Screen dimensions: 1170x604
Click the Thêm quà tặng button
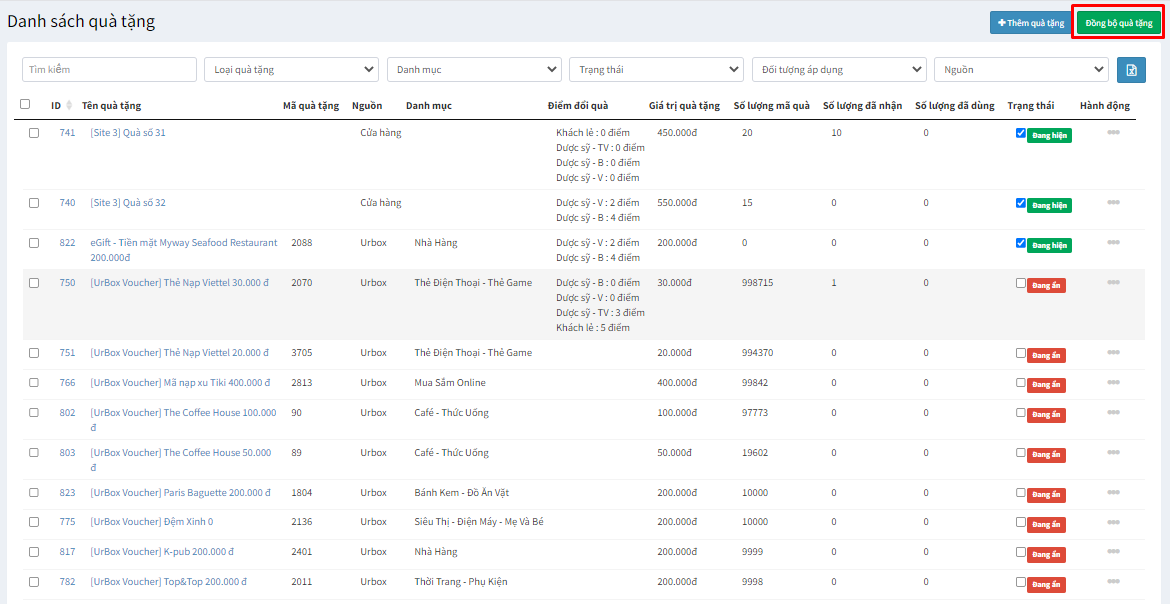pyautogui.click(x=1030, y=23)
